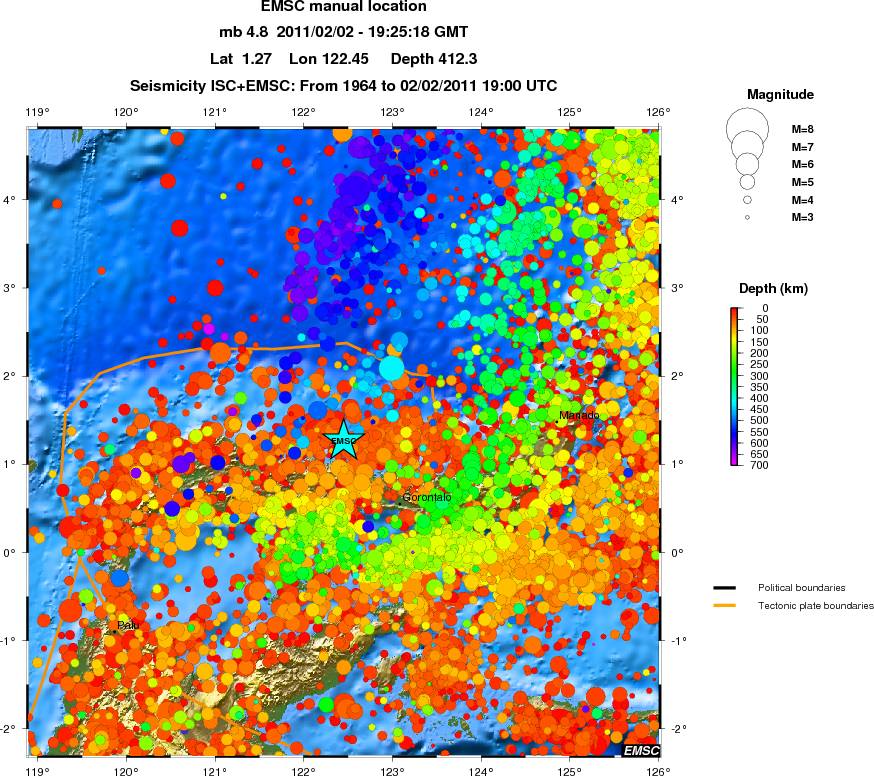Screen dimensions: 874x776
Task: Click depth scale value "500"
Action: tap(759, 420)
